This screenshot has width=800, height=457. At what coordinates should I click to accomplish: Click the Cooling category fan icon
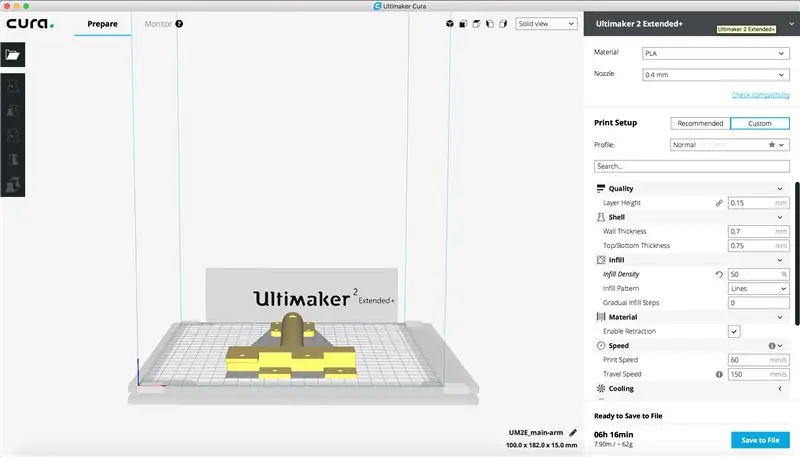[601, 389]
